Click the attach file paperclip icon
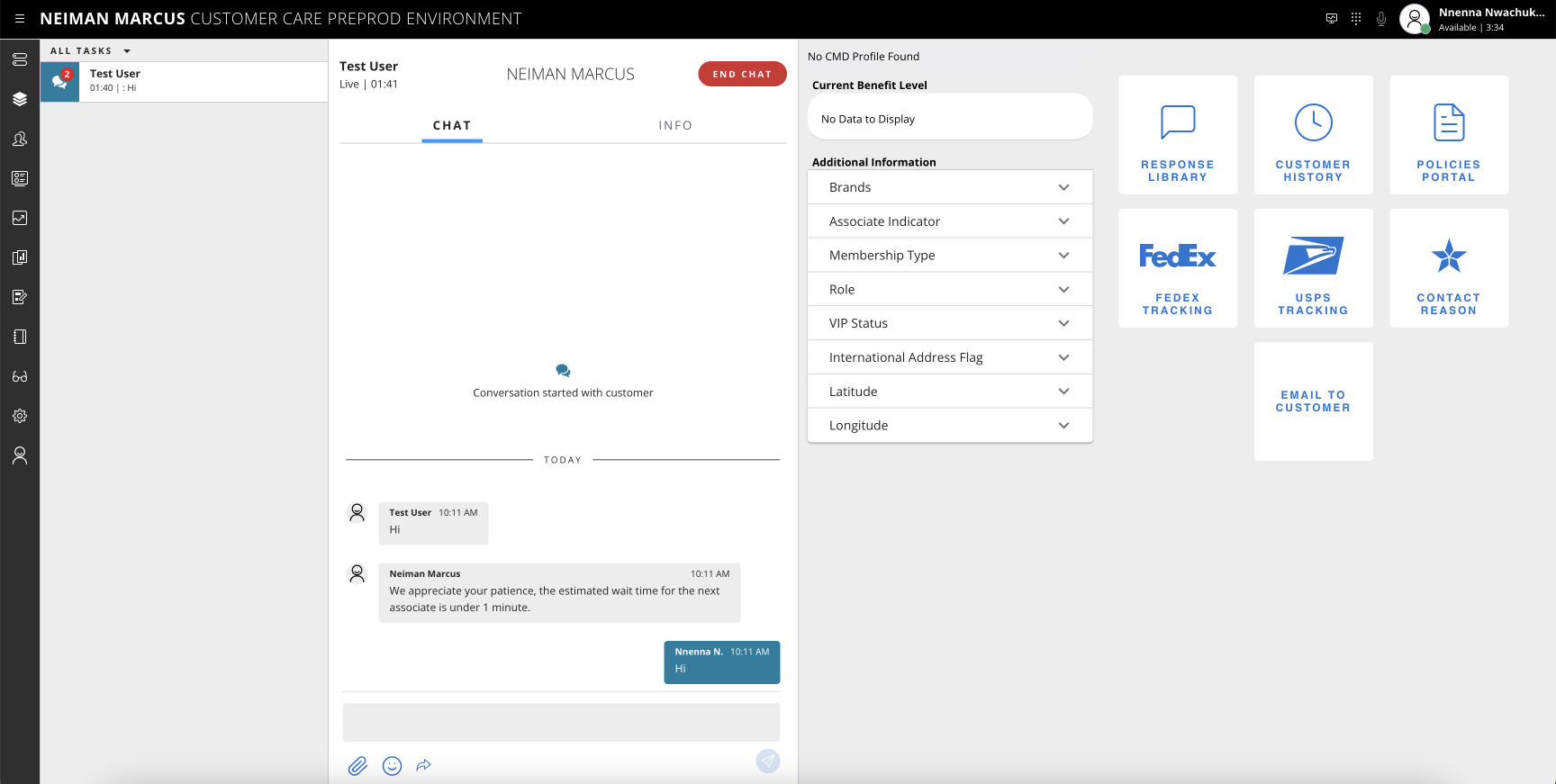Screen dimensions: 1556x784 (x=357, y=766)
